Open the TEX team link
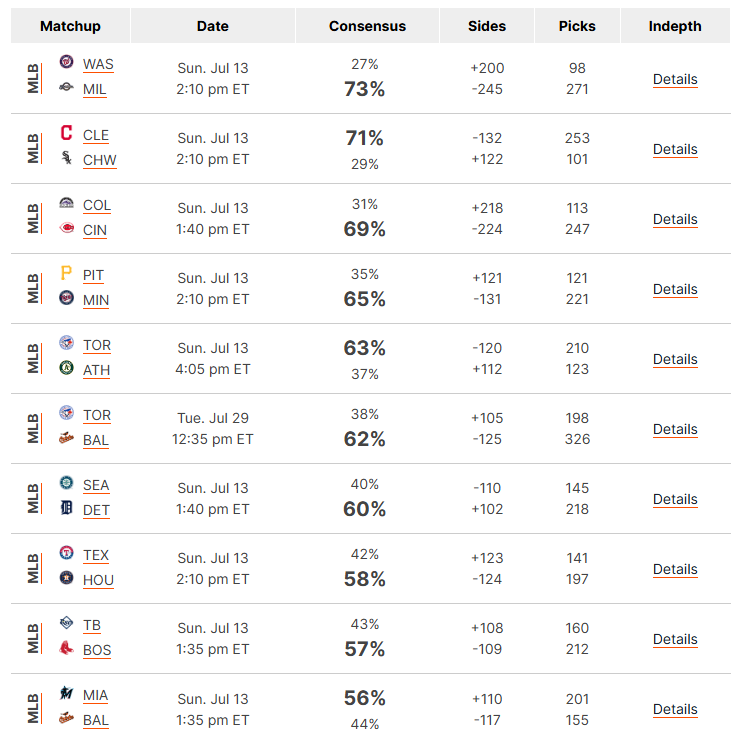The width and height of the screenshot is (737, 754). pyautogui.click(x=96, y=555)
